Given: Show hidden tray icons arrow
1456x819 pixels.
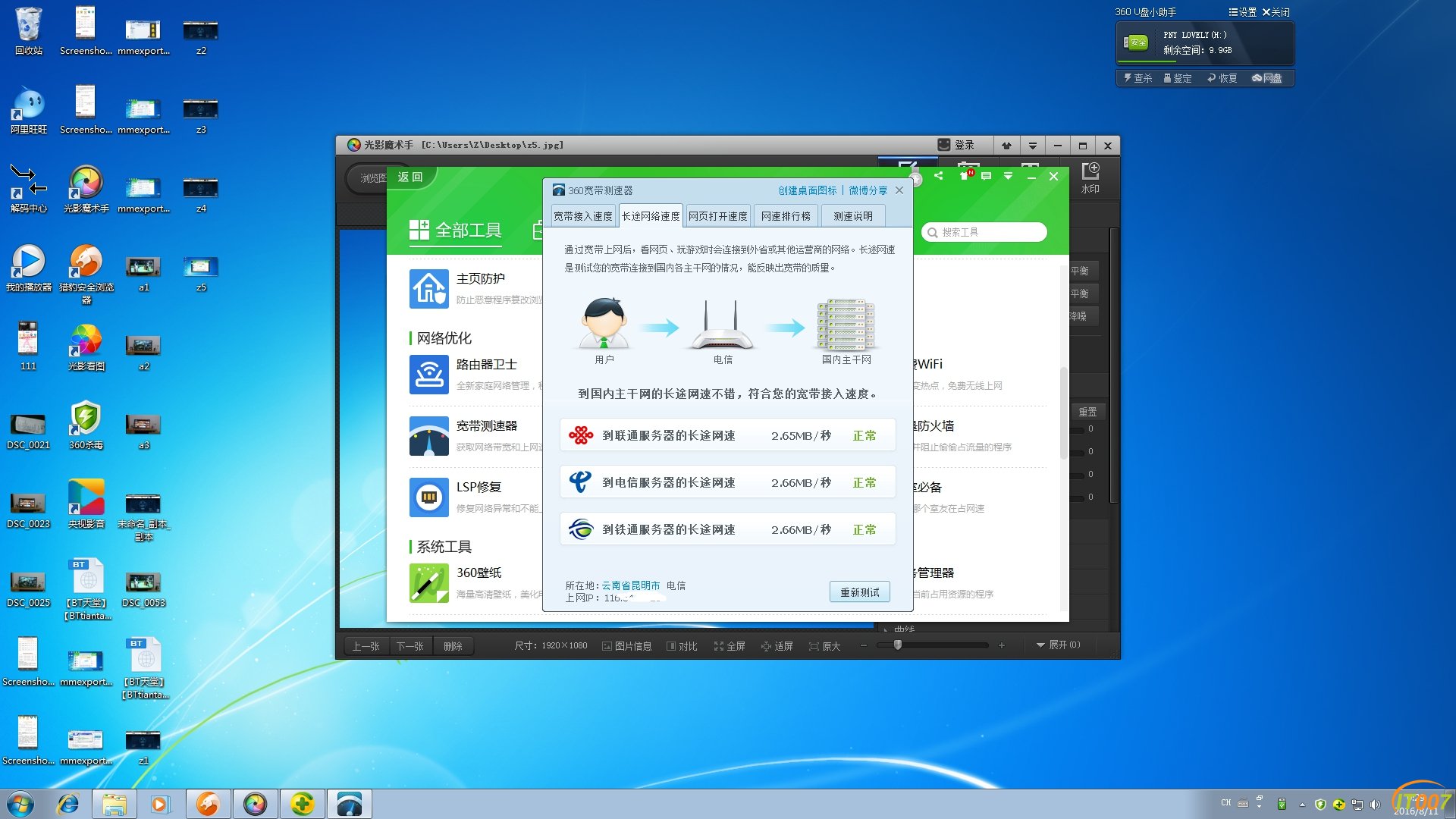Looking at the screenshot, I should 1302,805.
